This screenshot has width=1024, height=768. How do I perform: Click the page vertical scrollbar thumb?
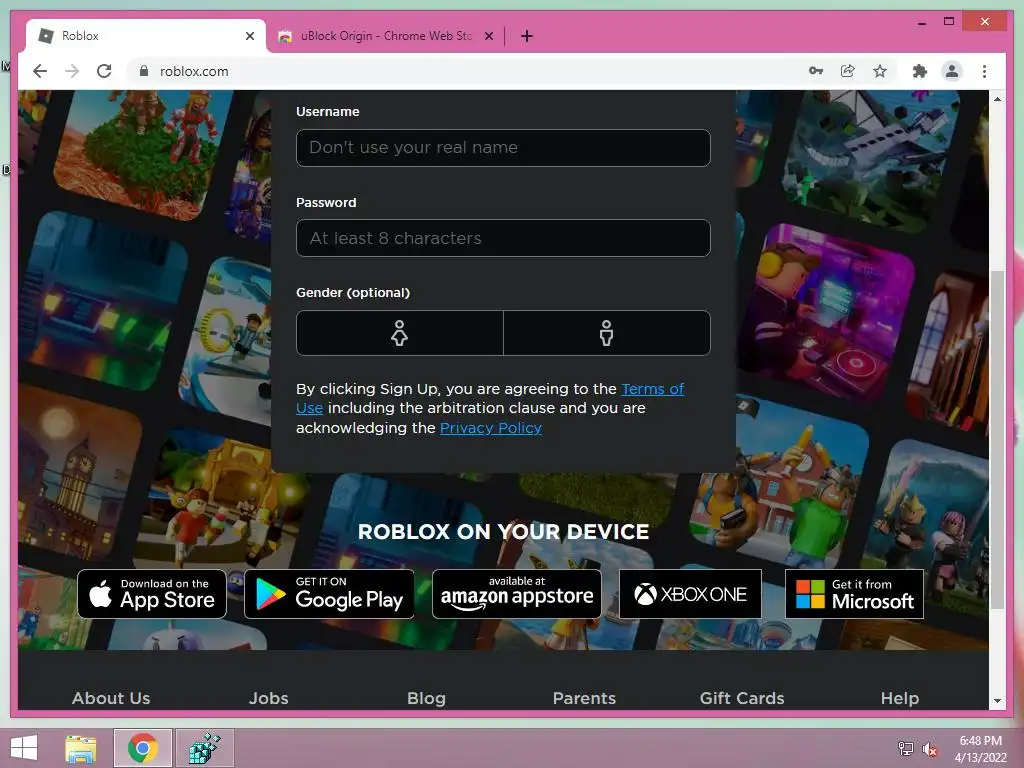[x=997, y=440]
